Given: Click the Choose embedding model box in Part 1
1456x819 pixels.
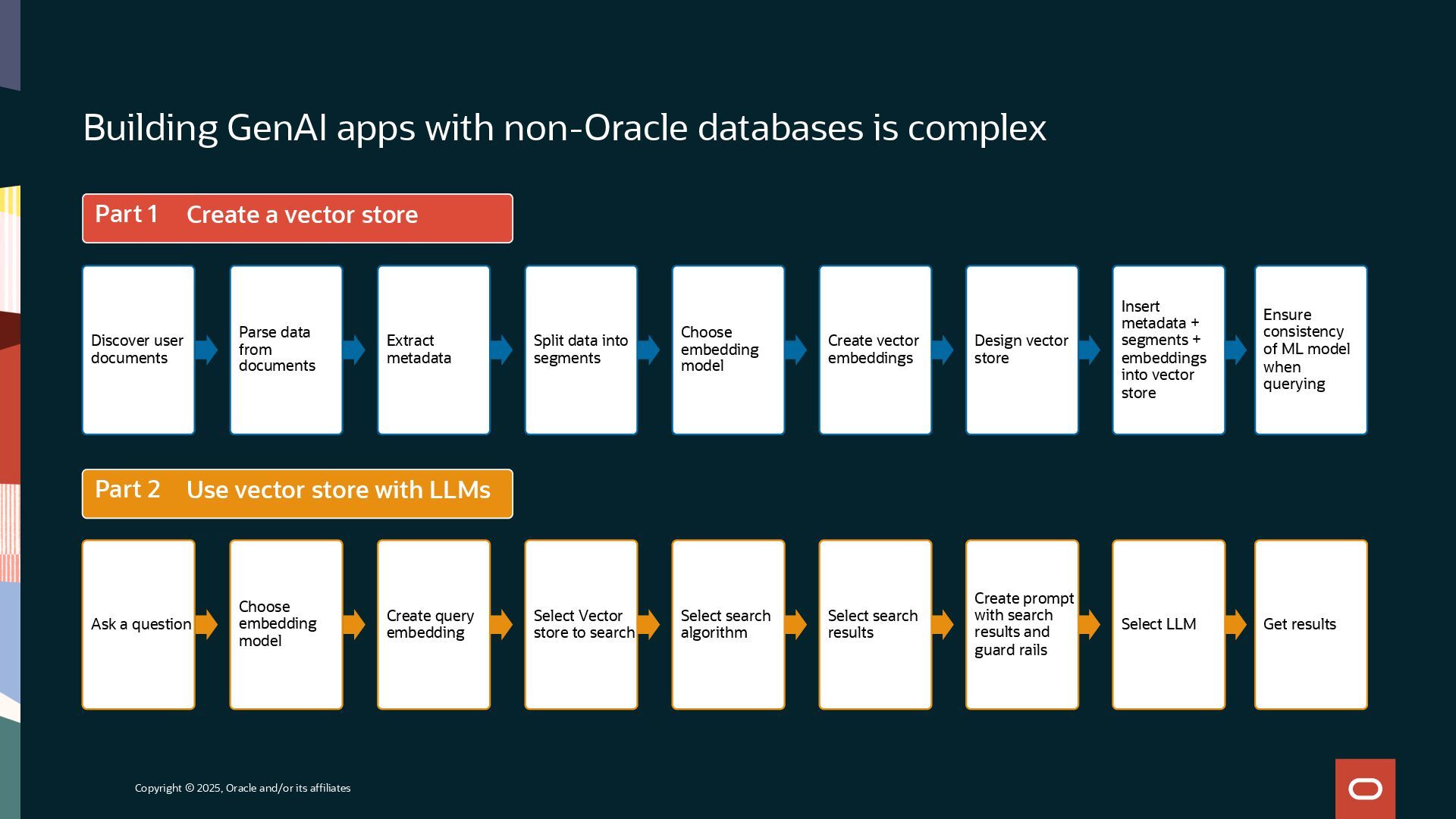Looking at the screenshot, I should click(x=728, y=350).
